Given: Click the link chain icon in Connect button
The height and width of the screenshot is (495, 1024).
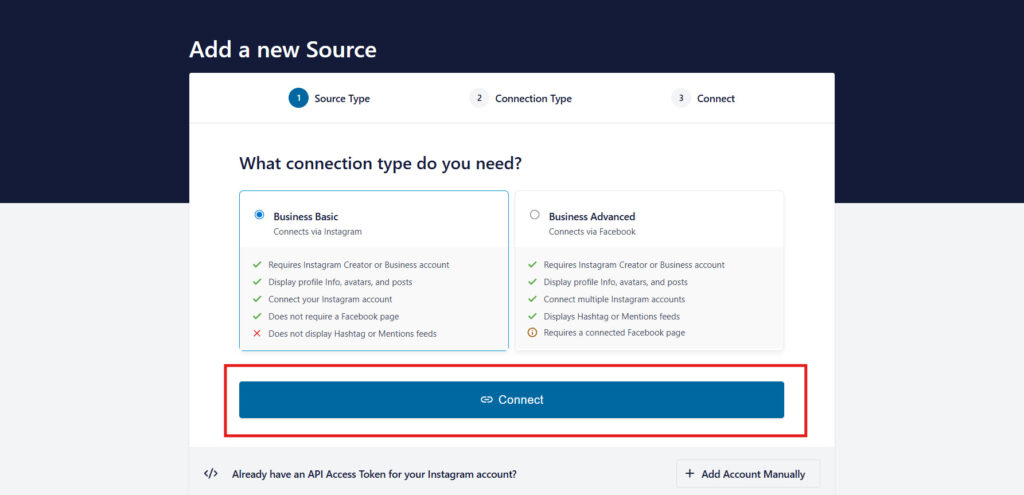Looking at the screenshot, I should point(487,400).
